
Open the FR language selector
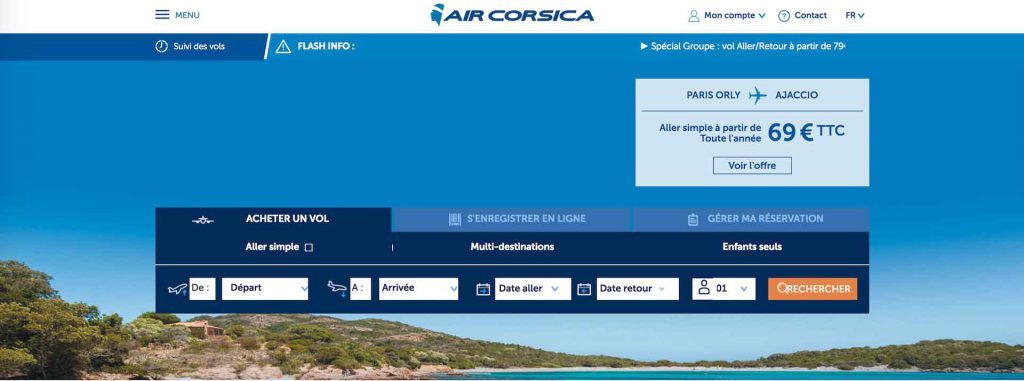pyautogui.click(x=855, y=15)
